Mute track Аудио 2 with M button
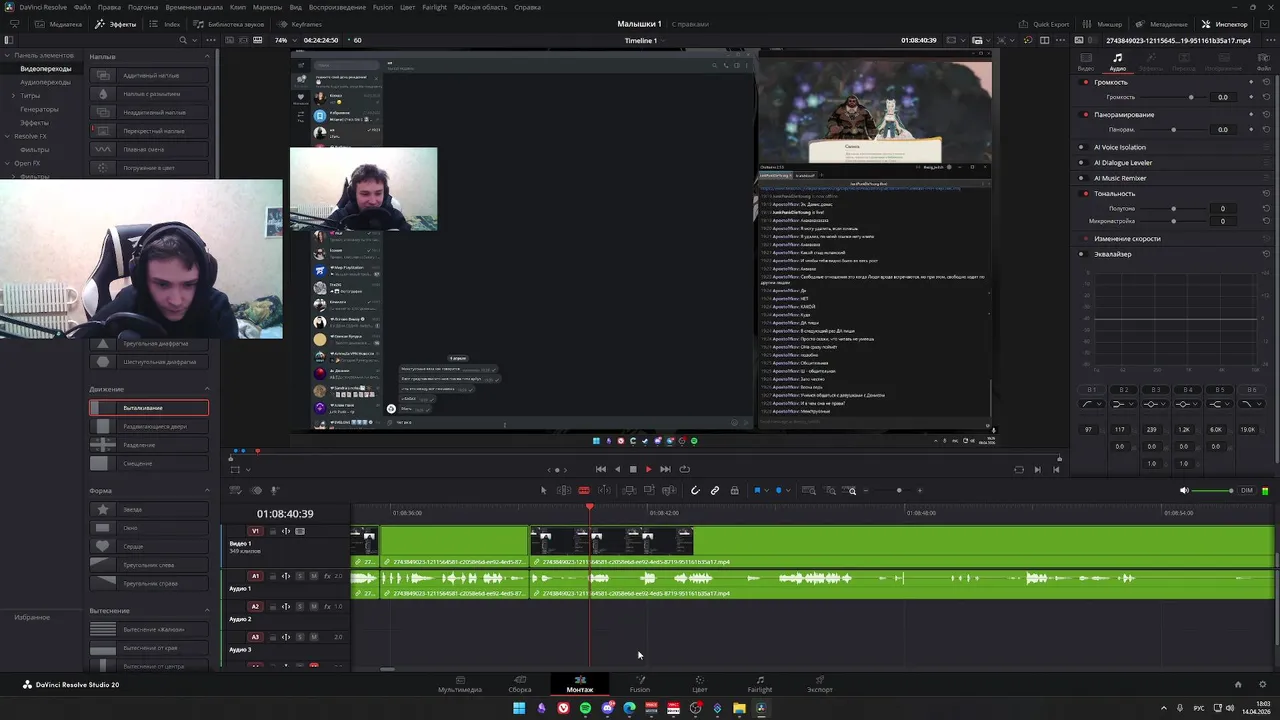This screenshot has width=1280, height=720. (313, 607)
